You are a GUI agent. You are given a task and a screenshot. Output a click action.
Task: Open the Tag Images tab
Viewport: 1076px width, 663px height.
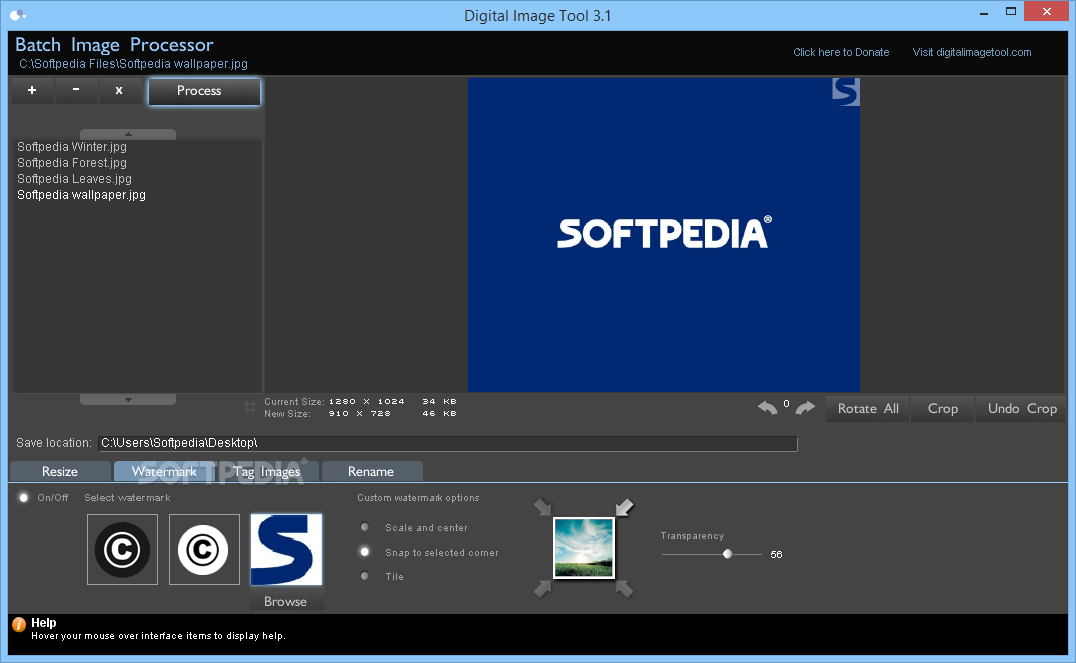[x=267, y=472]
